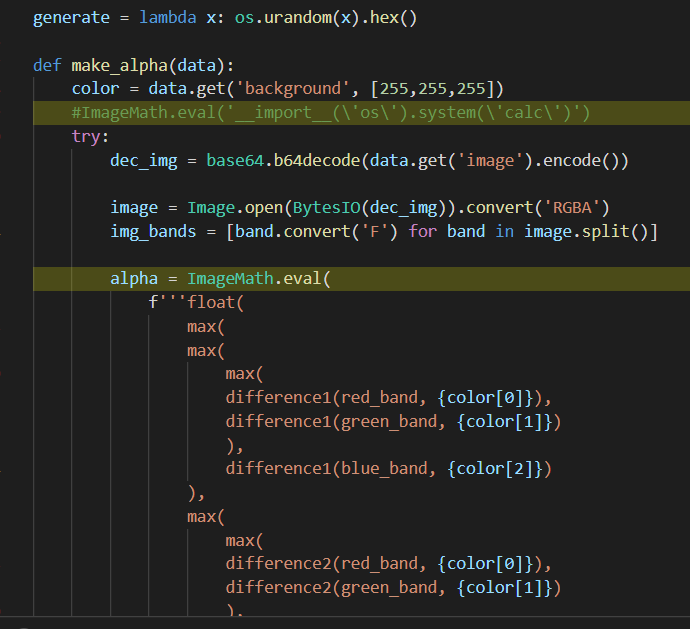This screenshot has width=690, height=629.
Task: Click the 'generate' variable name
Action: [x=71, y=18]
